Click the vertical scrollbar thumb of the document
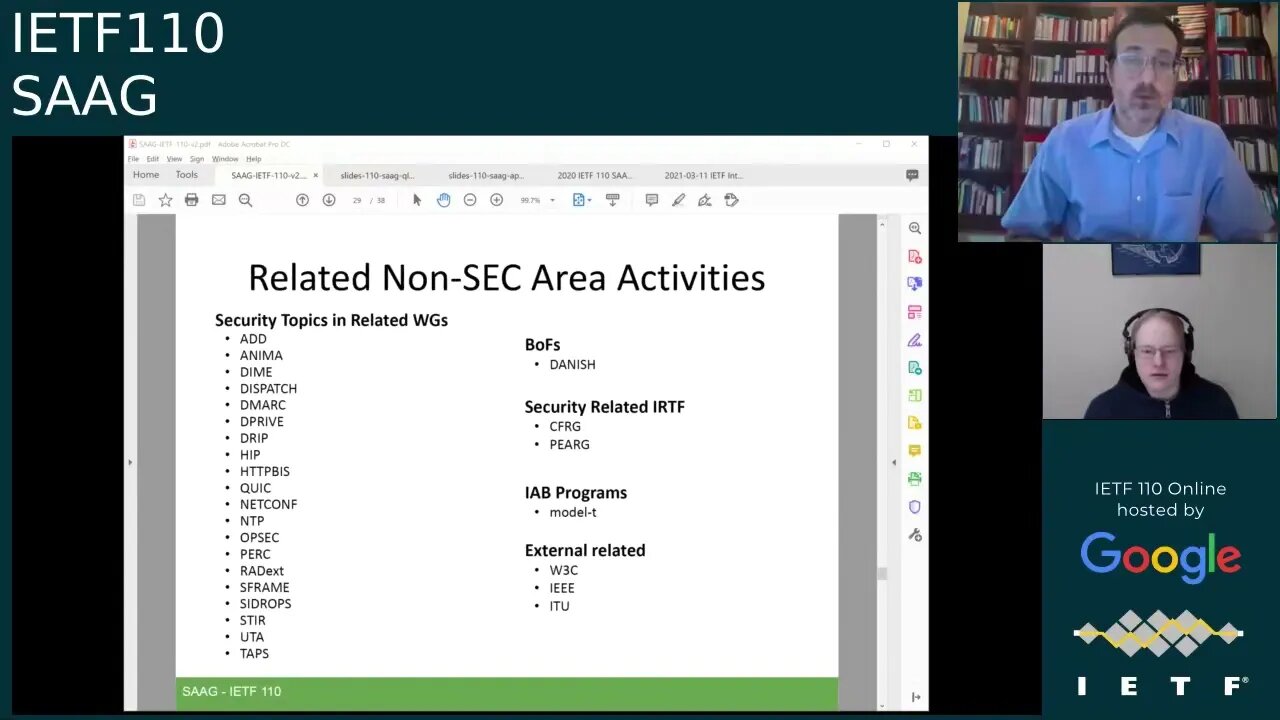Screen dimensions: 1280x720 pyautogui.click(x=881, y=574)
